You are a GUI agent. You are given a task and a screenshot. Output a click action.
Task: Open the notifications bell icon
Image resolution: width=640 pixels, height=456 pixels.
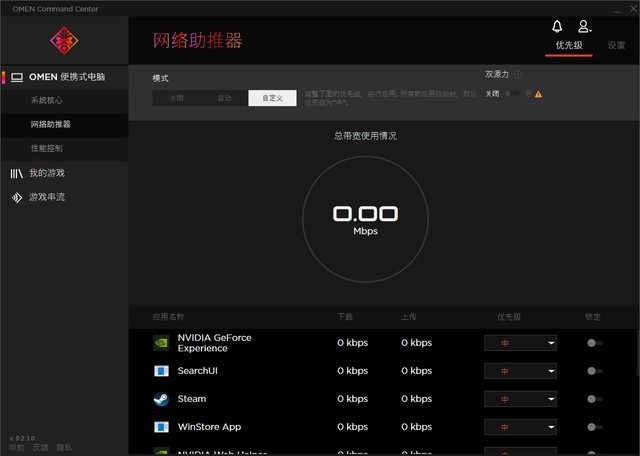tap(557, 27)
